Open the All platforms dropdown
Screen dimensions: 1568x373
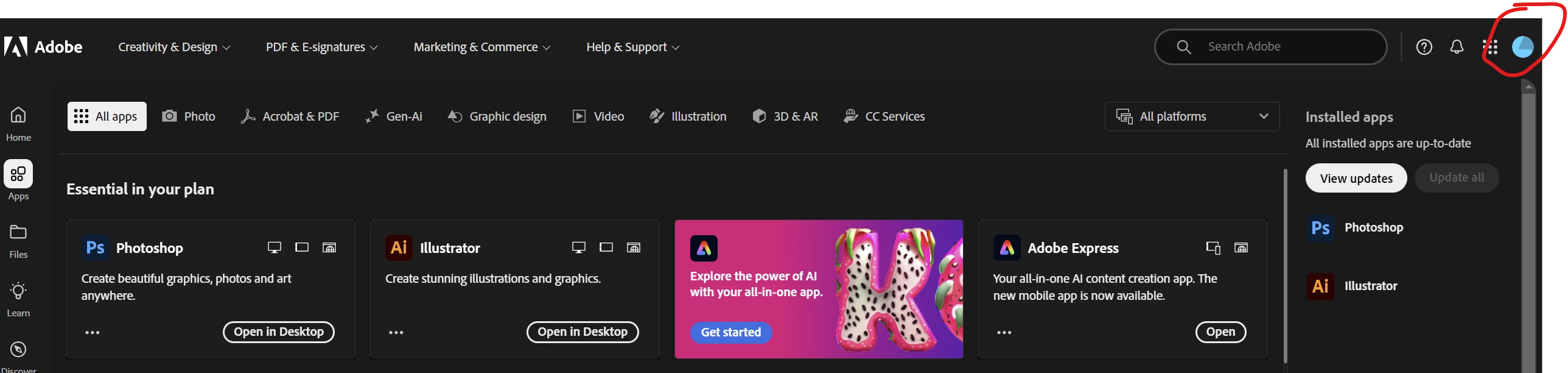coord(1192,116)
